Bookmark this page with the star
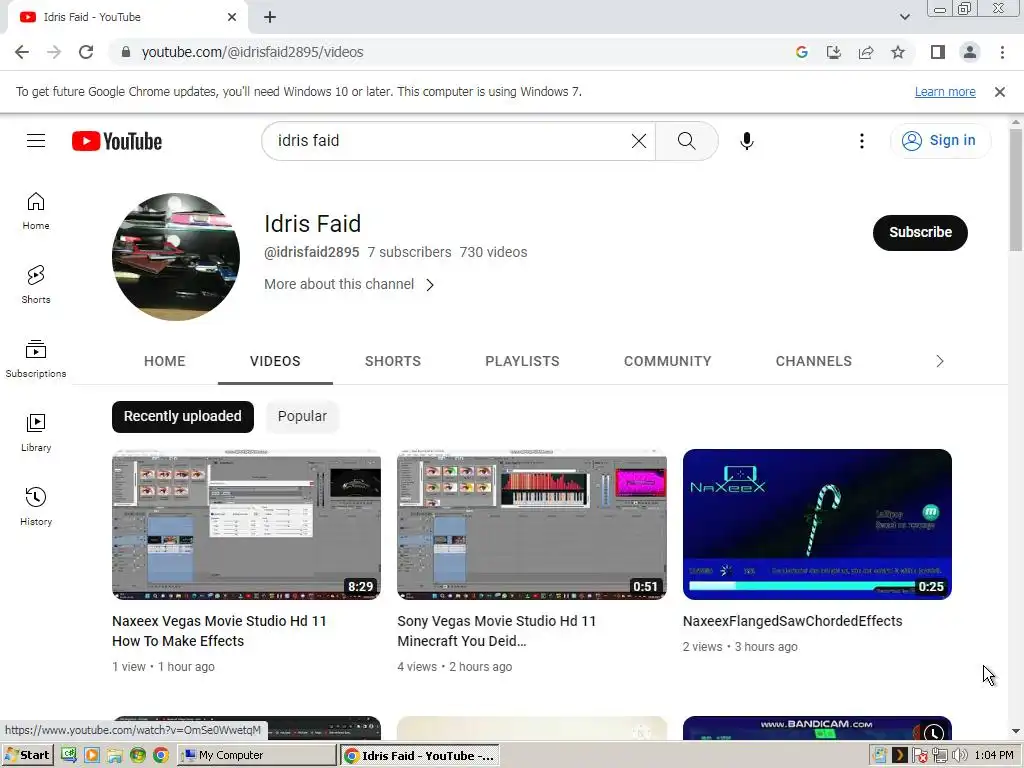This screenshot has height=768, width=1024. (x=898, y=52)
